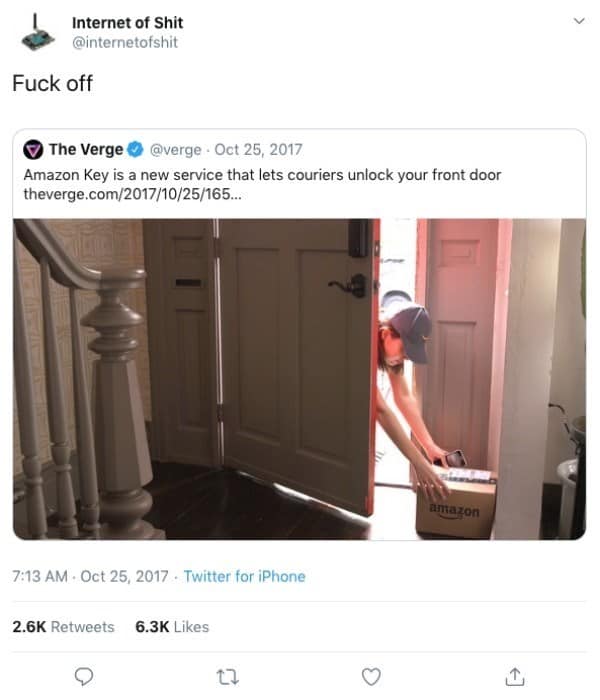Retweet using the arrows icon

228,677
